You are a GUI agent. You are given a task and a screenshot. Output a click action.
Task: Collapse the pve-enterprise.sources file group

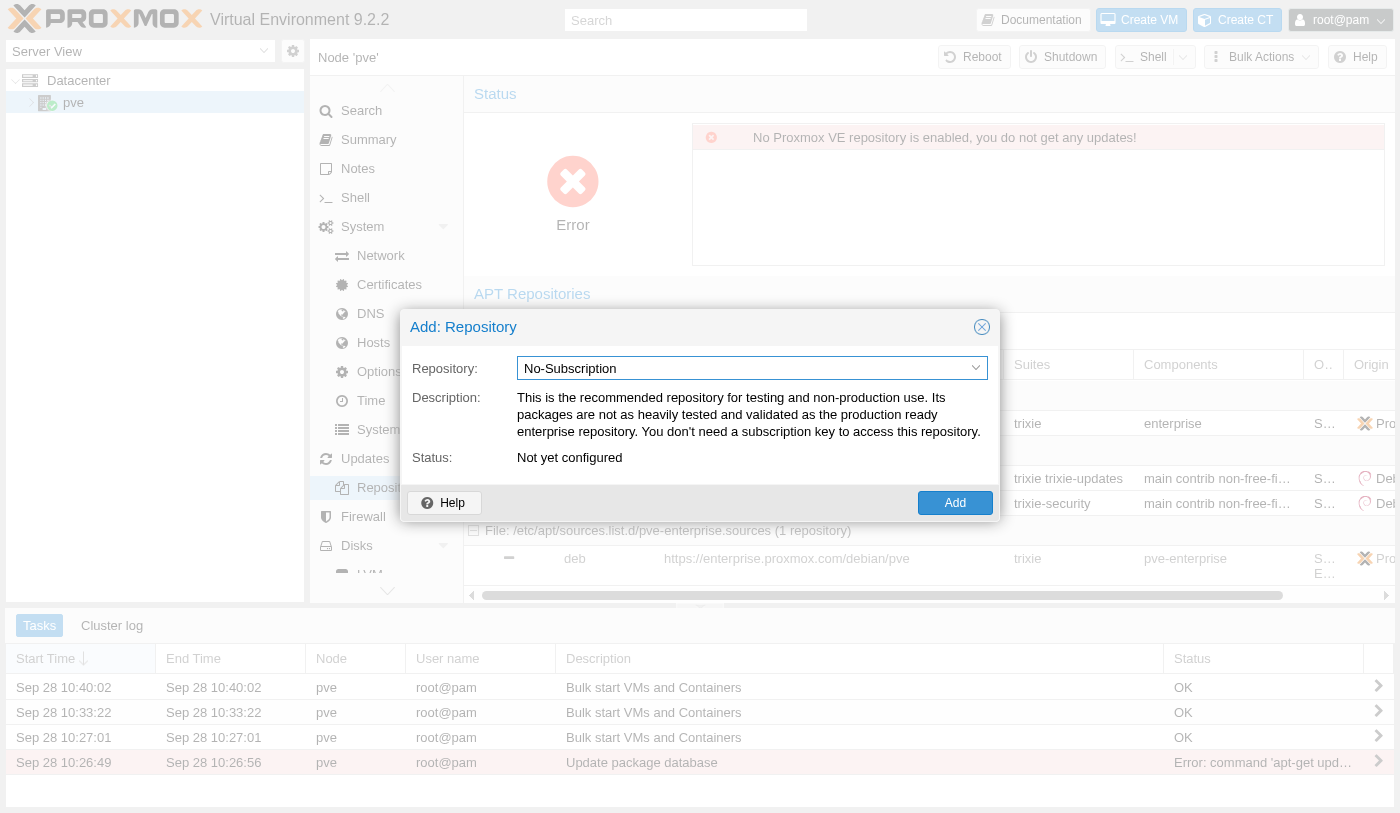click(473, 530)
